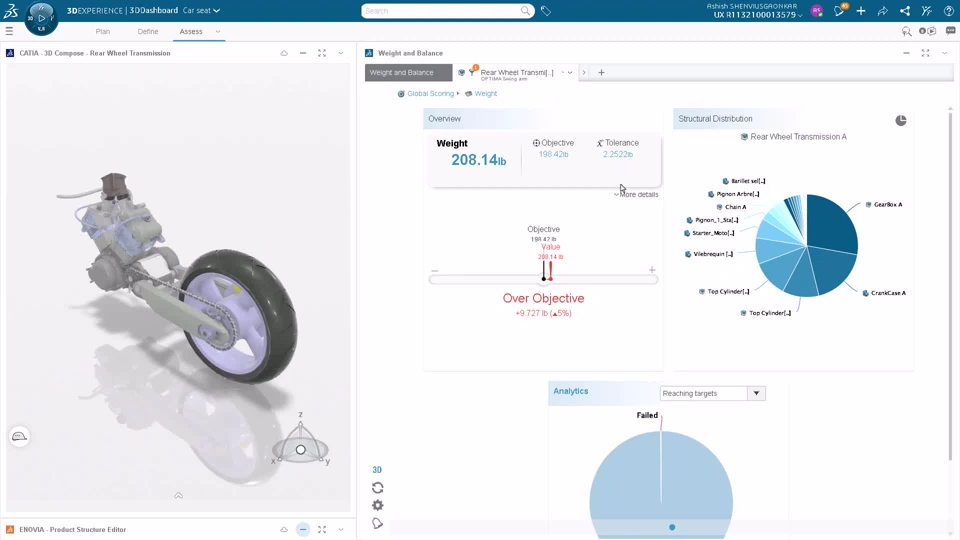Image resolution: width=960 pixels, height=540 pixels.
Task: Open dropdown chevron next to Assess tab
Action: (217, 31)
